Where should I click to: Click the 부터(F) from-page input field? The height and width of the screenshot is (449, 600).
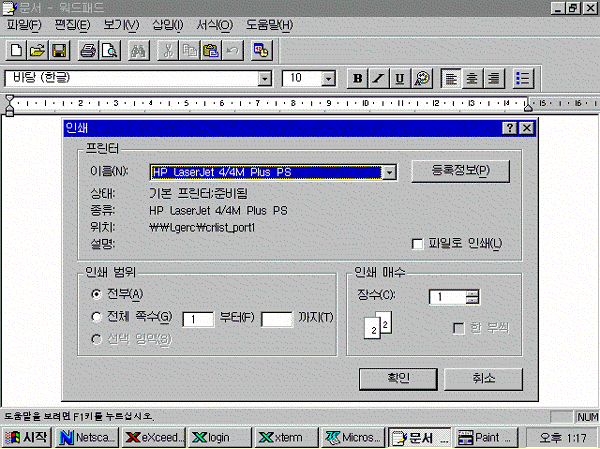point(198,319)
